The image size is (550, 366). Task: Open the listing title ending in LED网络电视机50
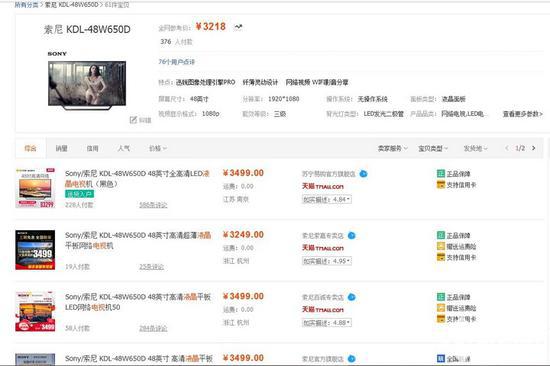[138, 302]
